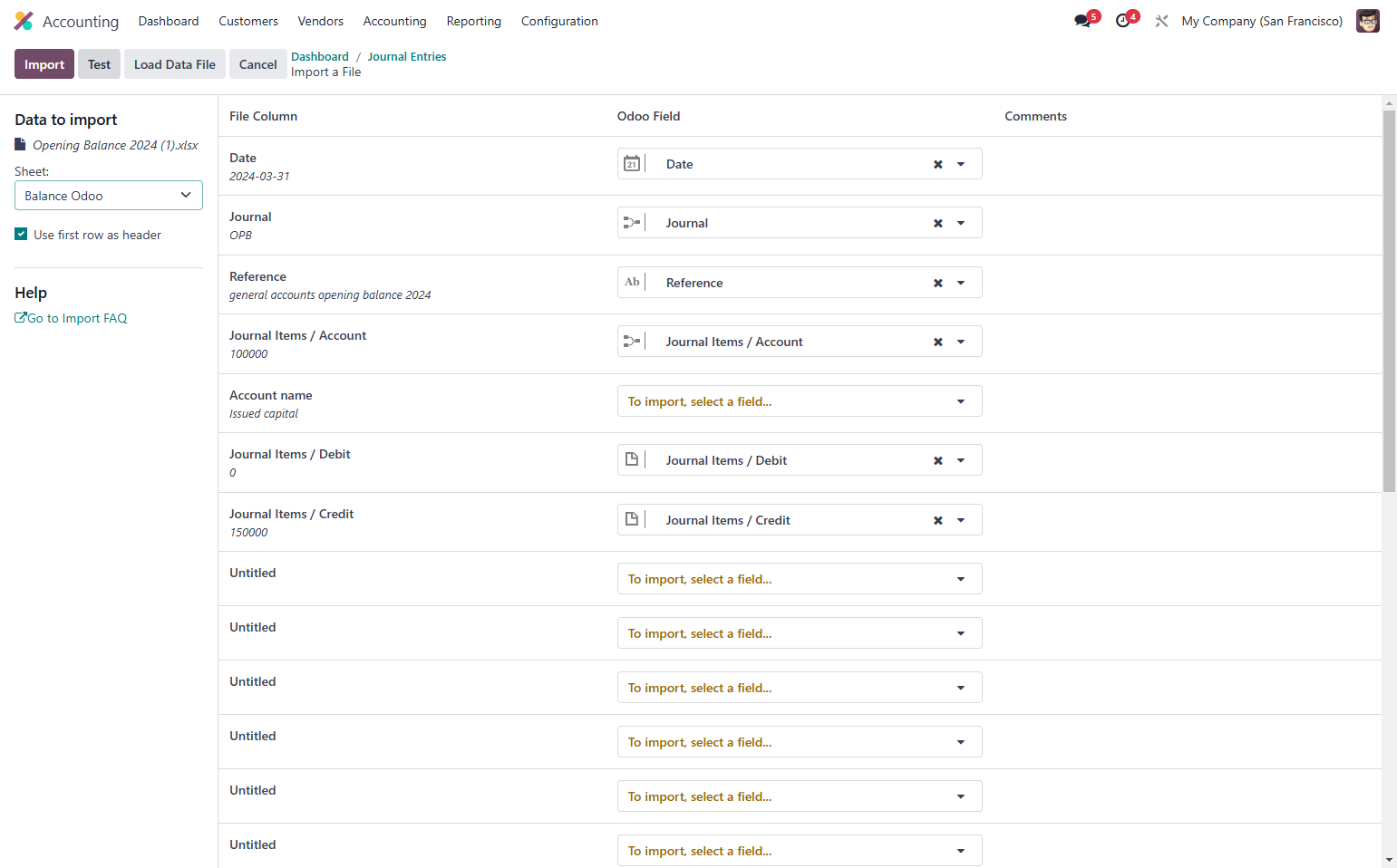Expand the Reference field dropdown arrow
The width and height of the screenshot is (1397, 868).
pyautogui.click(x=961, y=283)
